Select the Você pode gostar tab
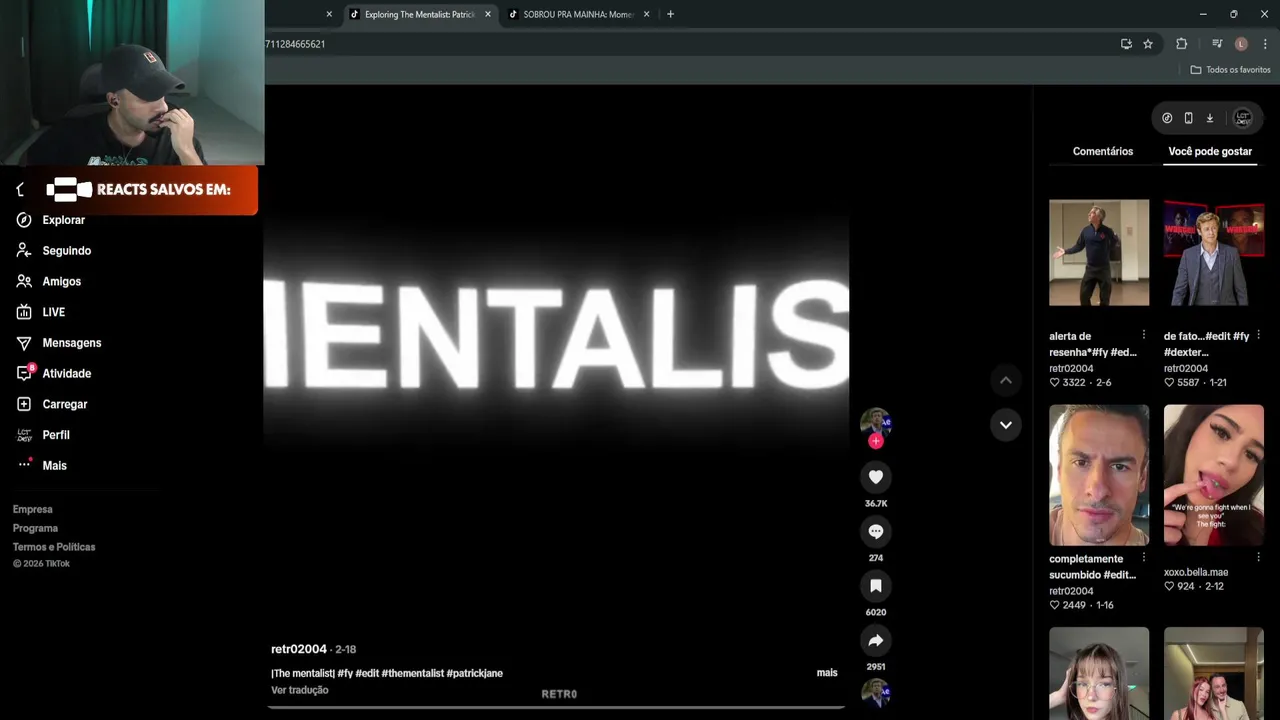 click(1210, 151)
